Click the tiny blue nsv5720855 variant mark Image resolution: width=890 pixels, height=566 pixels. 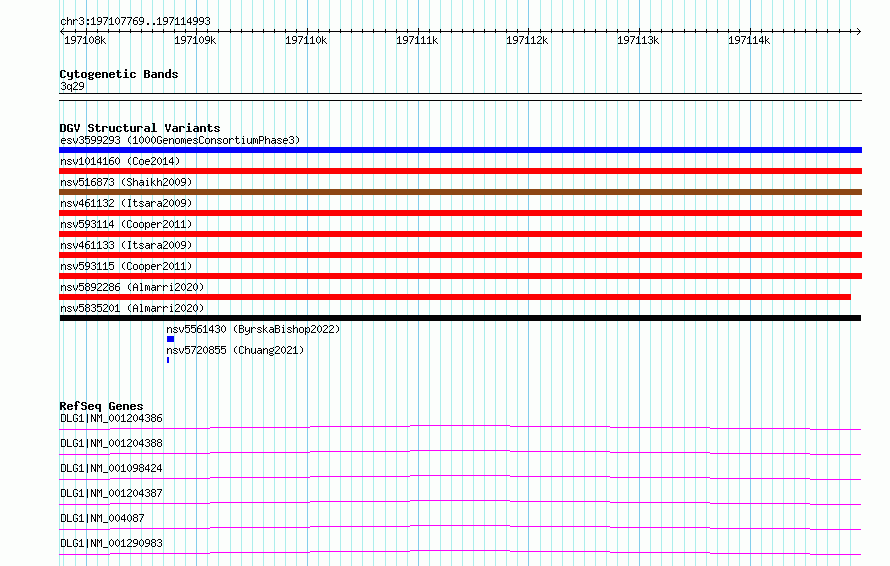click(168, 360)
